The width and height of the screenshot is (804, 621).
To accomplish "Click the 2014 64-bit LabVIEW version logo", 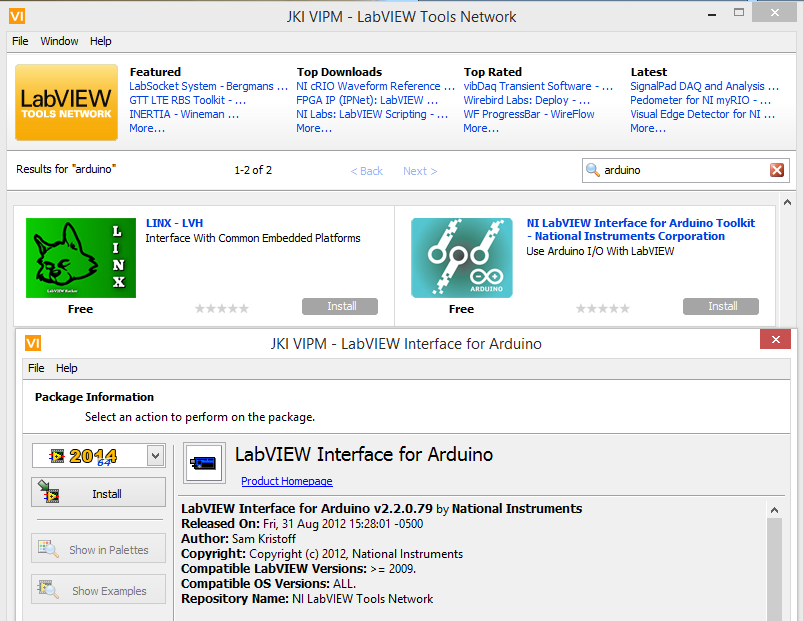I will point(84,456).
